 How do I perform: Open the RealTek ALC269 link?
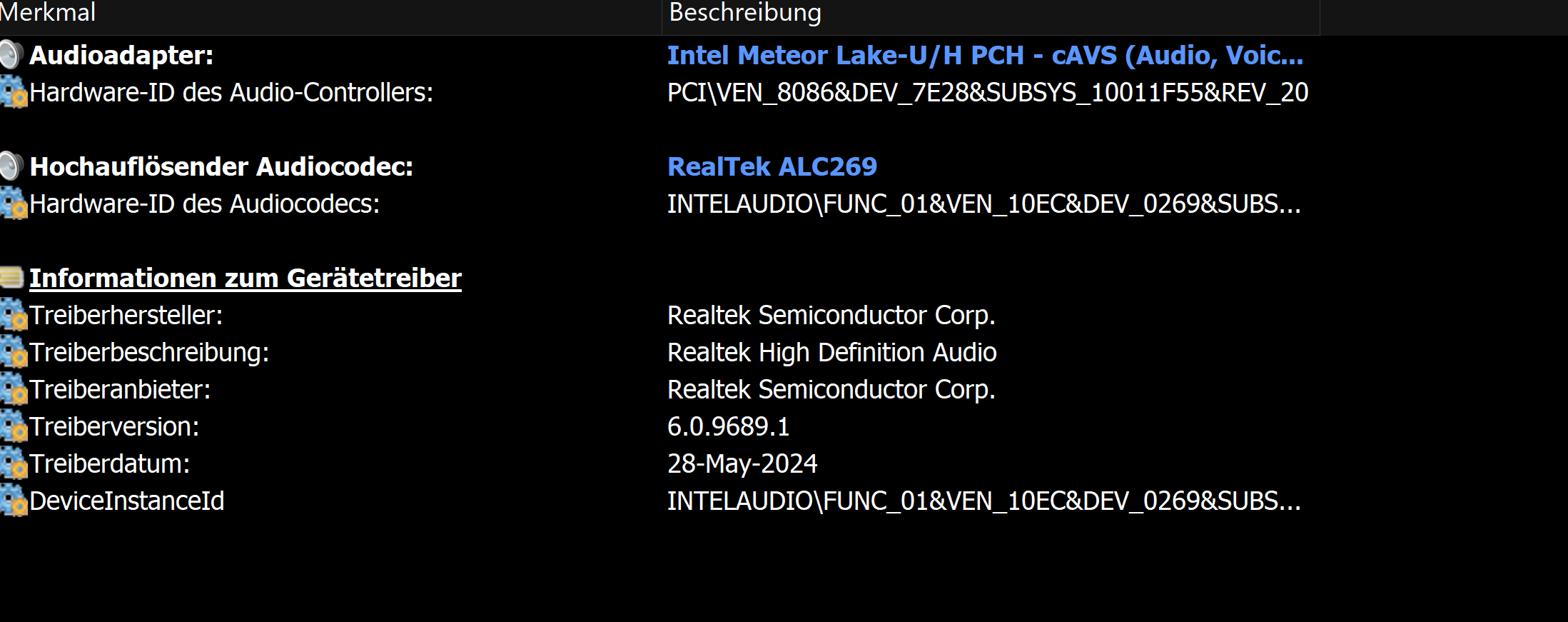[x=772, y=167]
